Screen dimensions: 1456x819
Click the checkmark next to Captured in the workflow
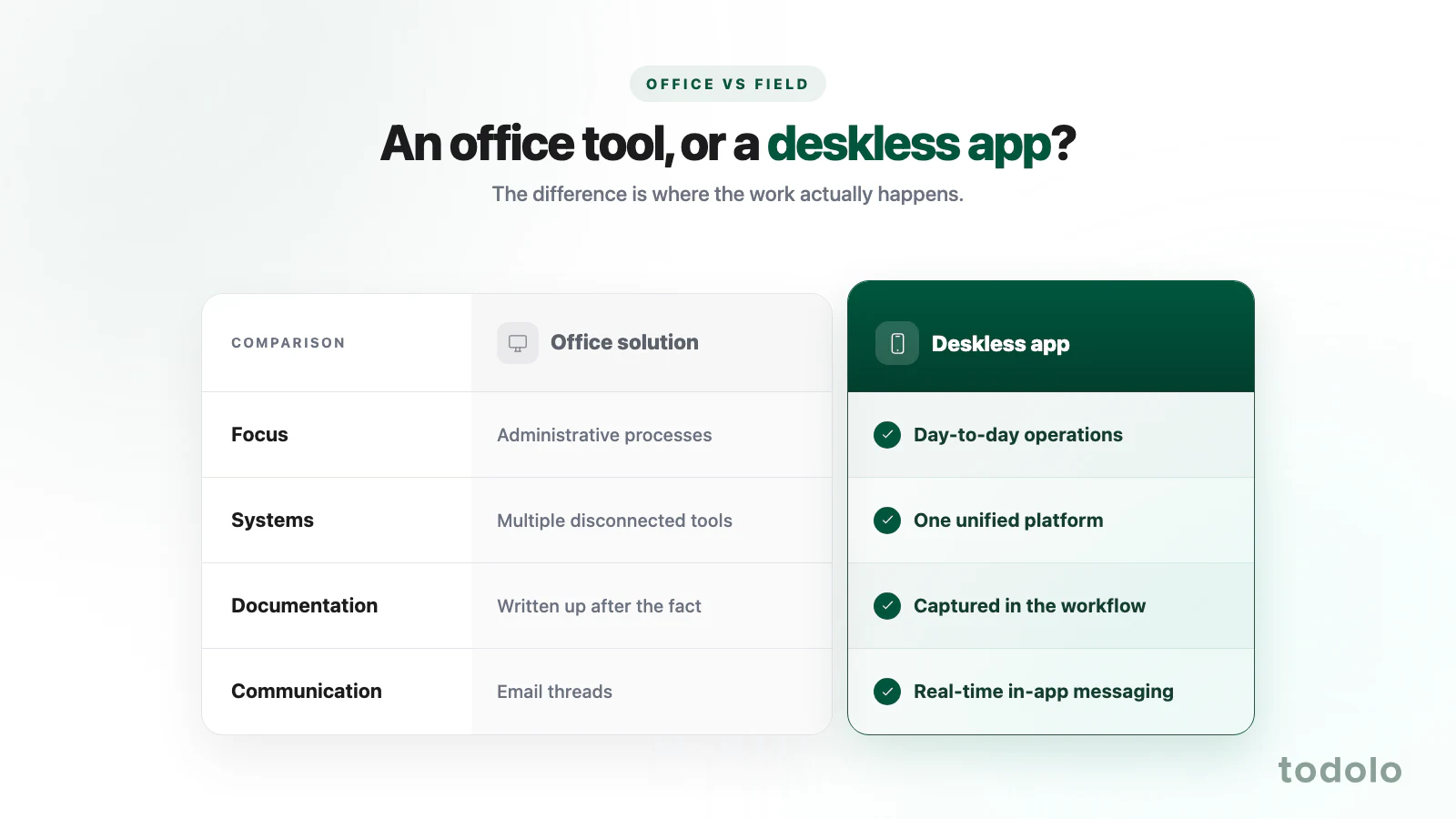[887, 606]
